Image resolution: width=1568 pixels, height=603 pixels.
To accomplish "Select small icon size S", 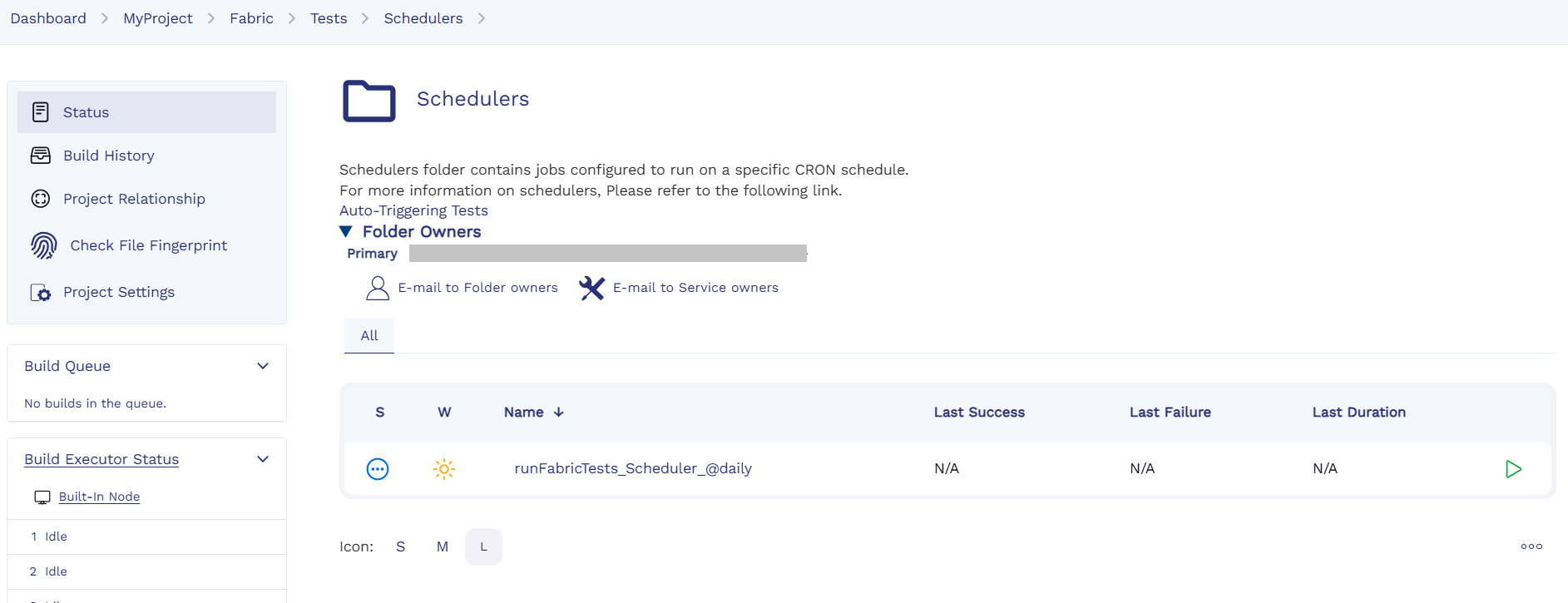I will 401,546.
